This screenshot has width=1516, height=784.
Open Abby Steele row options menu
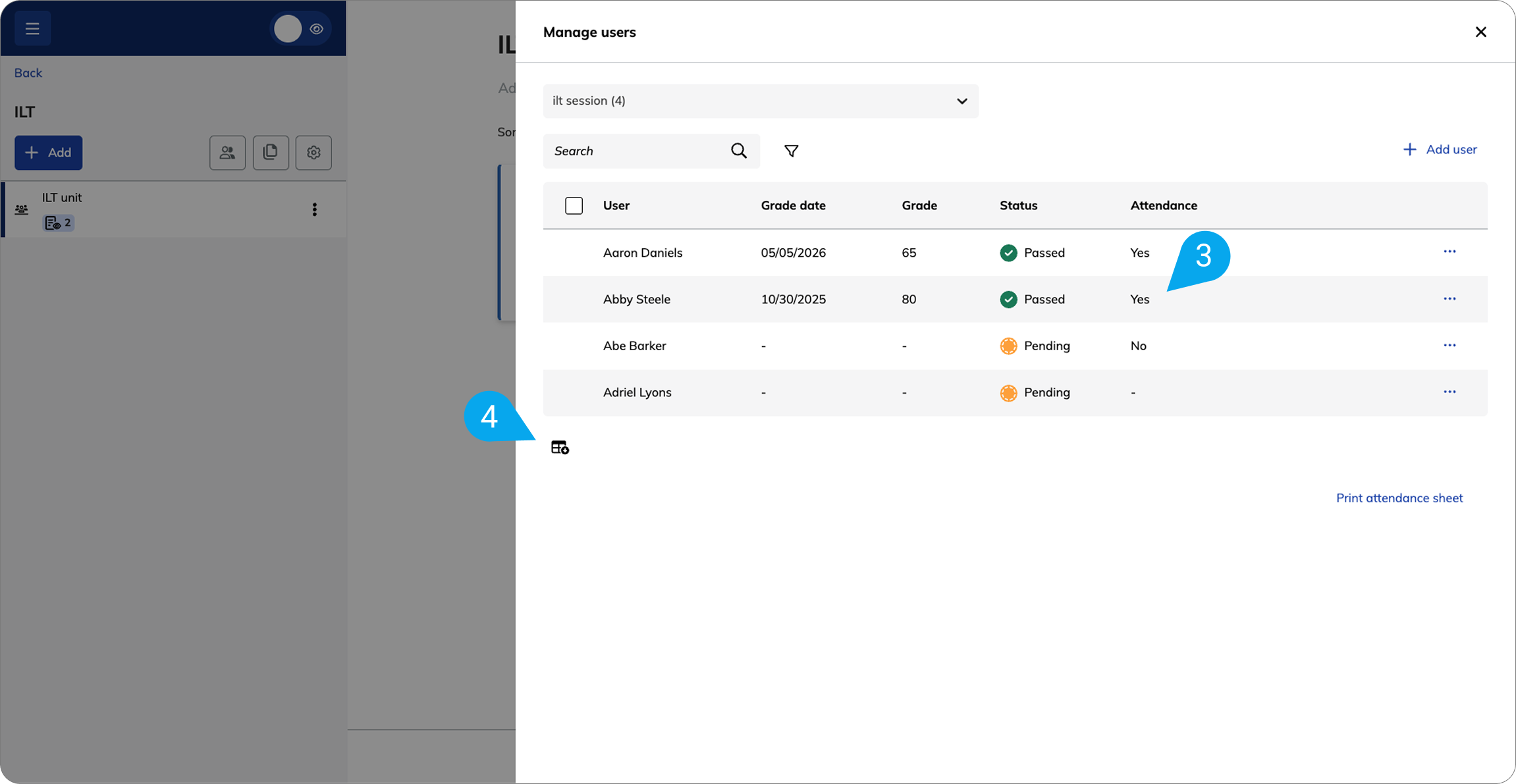(x=1449, y=299)
